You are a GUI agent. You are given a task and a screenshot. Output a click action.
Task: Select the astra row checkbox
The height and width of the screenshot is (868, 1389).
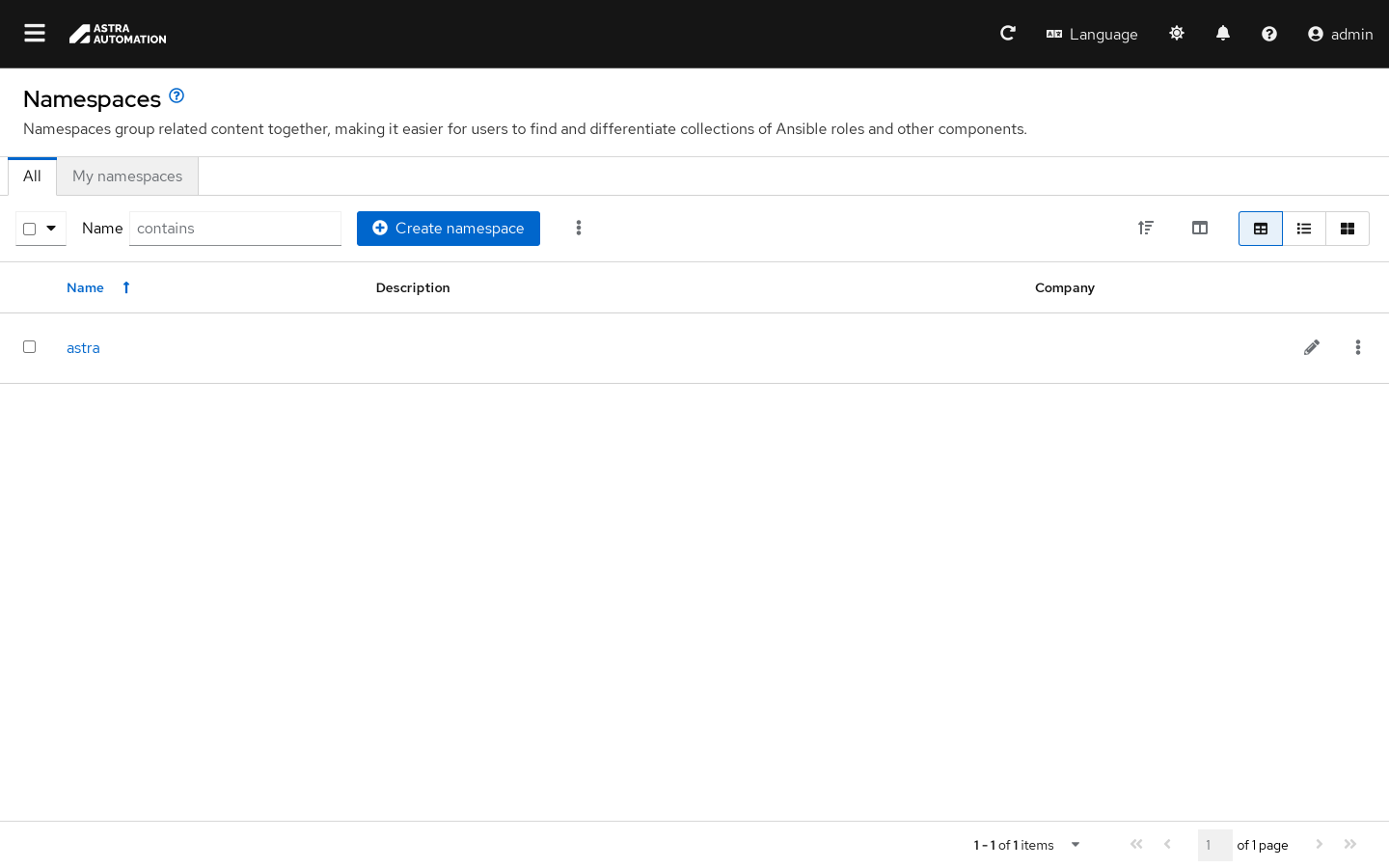[x=29, y=347]
